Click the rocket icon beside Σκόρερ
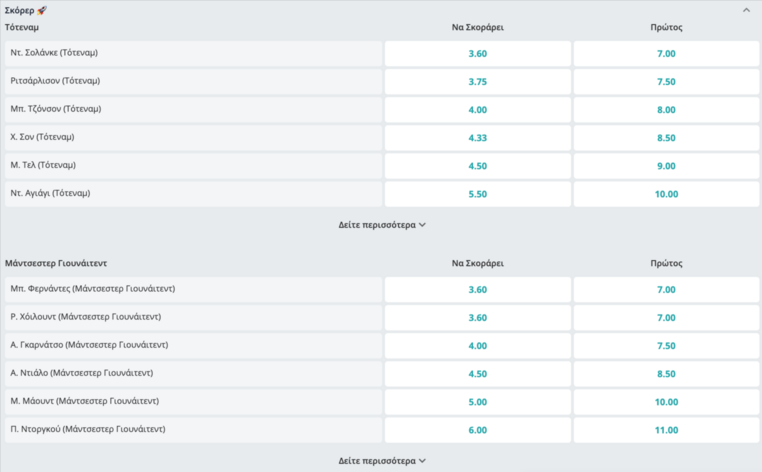762x472 pixels. tap(42, 10)
